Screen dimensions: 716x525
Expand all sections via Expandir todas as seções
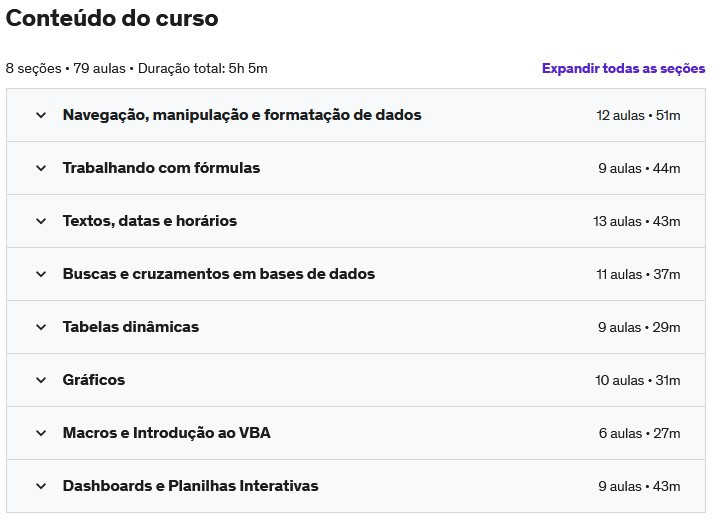(623, 68)
